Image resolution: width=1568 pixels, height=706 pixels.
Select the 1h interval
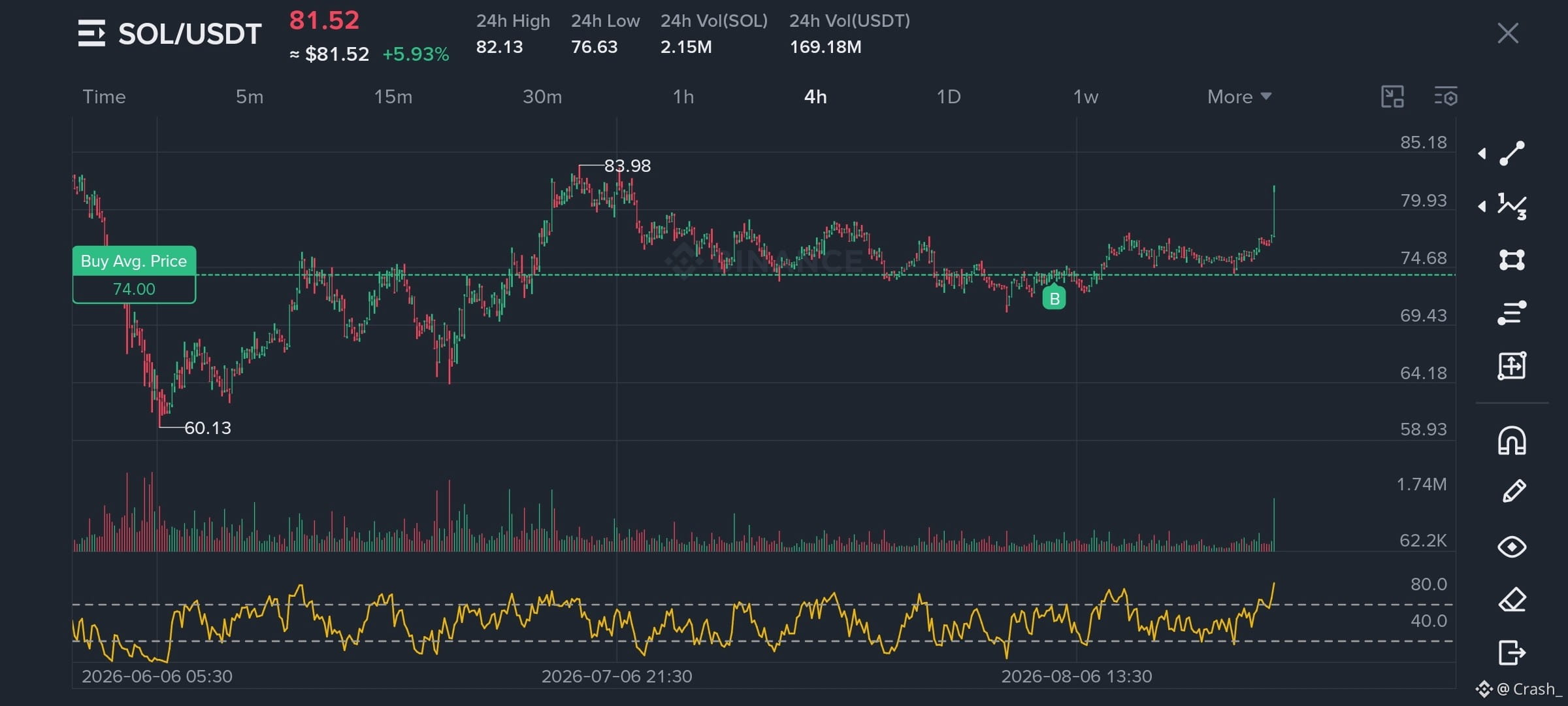(683, 97)
